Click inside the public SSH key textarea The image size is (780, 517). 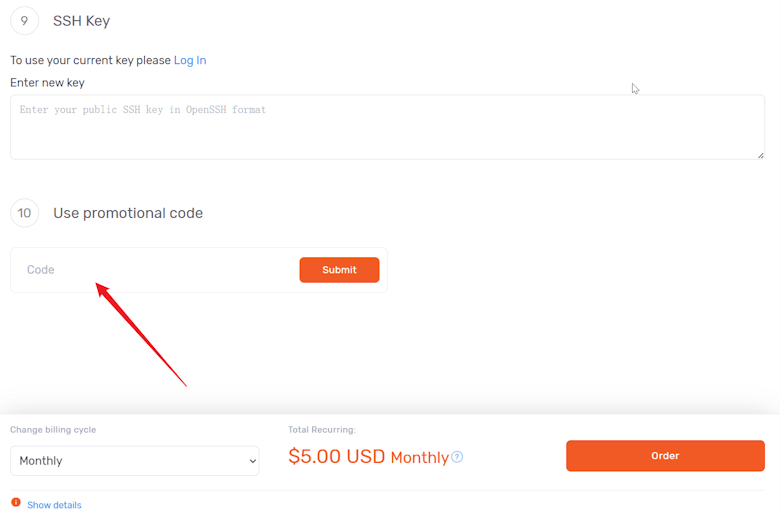pos(387,127)
